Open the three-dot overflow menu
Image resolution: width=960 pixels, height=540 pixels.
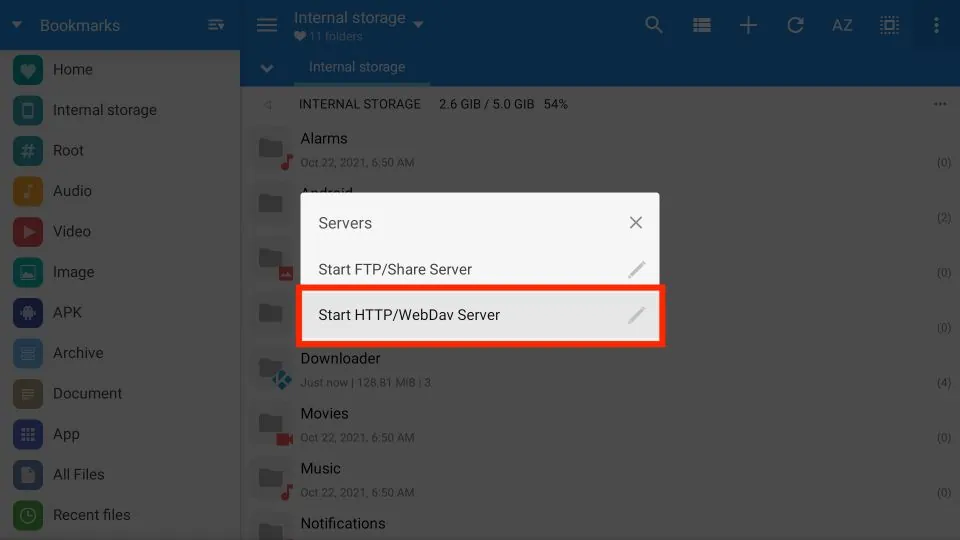[x=936, y=25]
